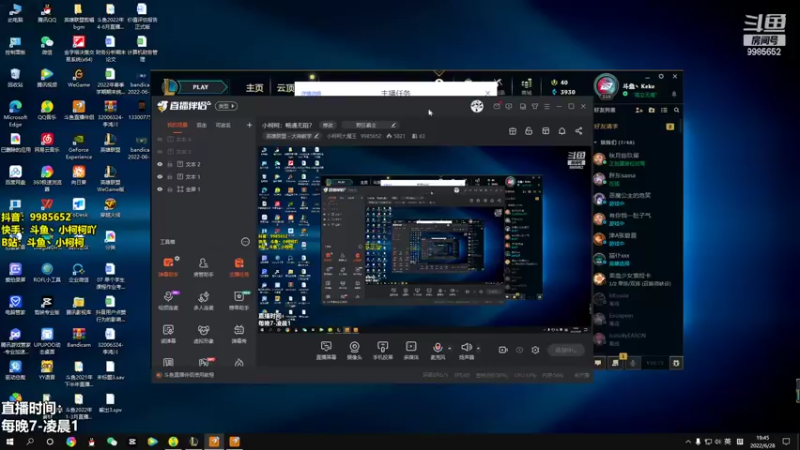Hide the 全屏 1 layer with eye icon

[160, 189]
